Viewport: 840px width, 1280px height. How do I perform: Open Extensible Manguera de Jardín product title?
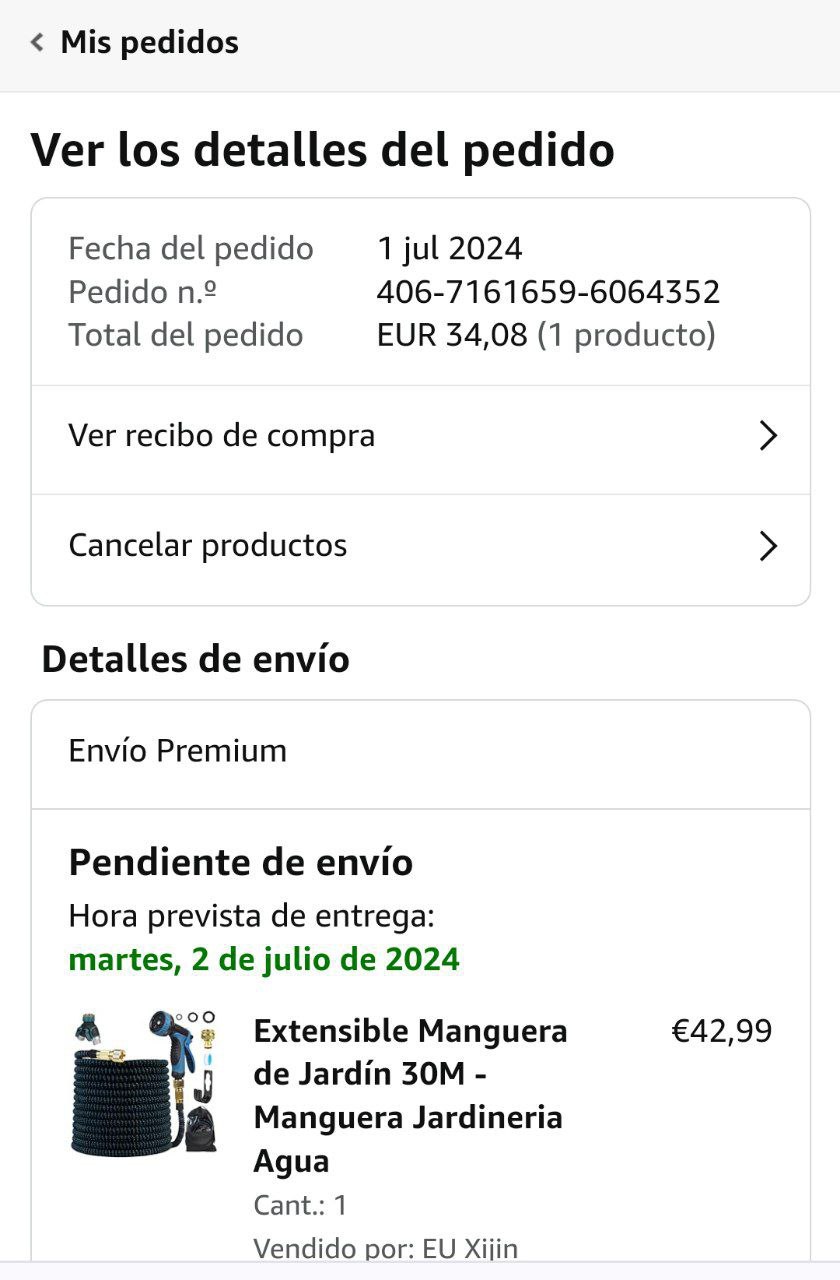click(410, 1095)
